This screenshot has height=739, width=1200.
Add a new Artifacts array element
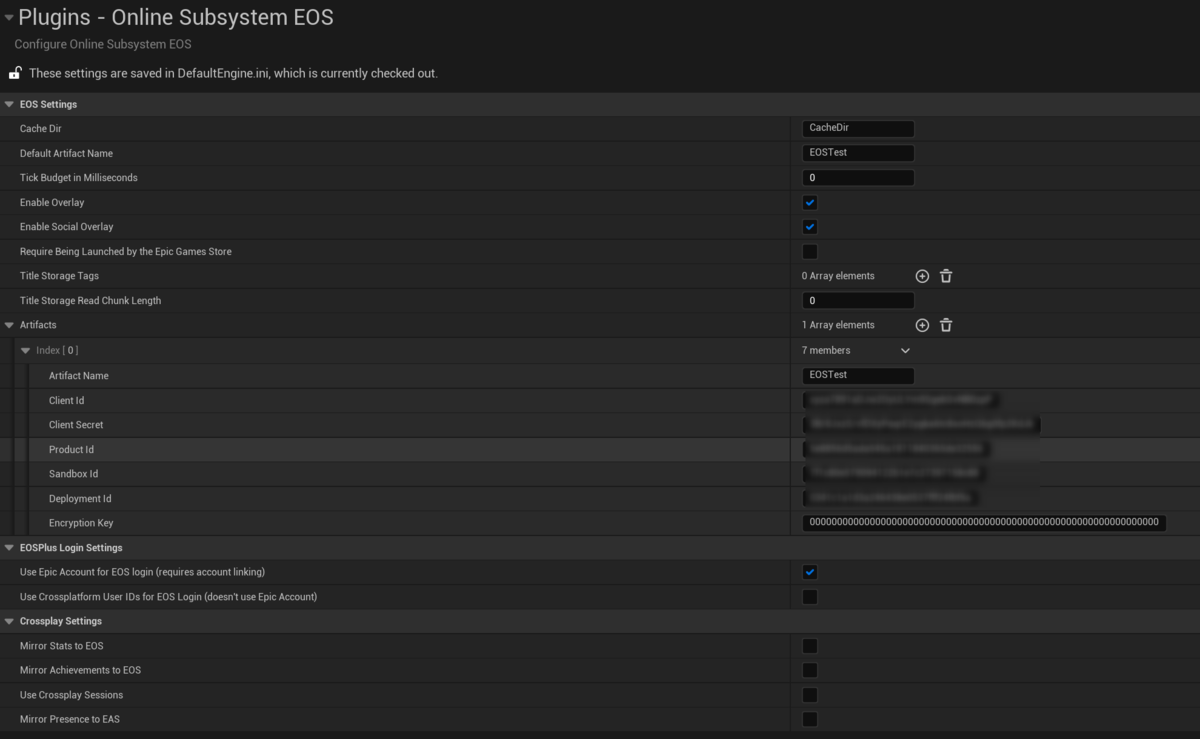coord(922,325)
